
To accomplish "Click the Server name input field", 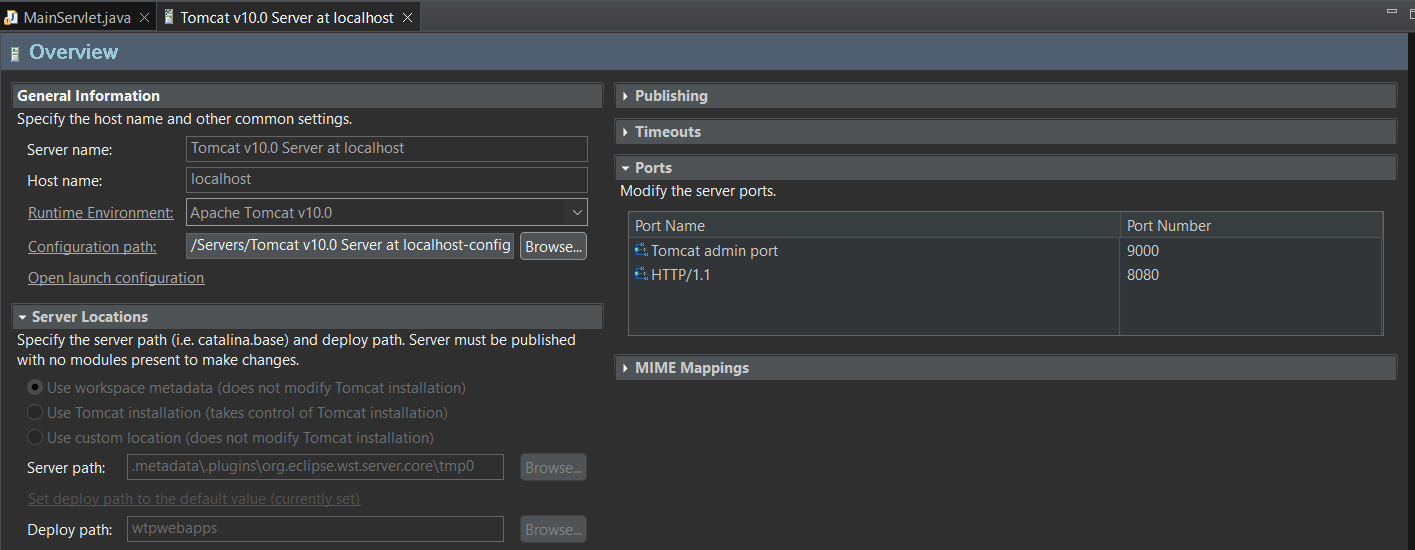I will click(x=386, y=148).
